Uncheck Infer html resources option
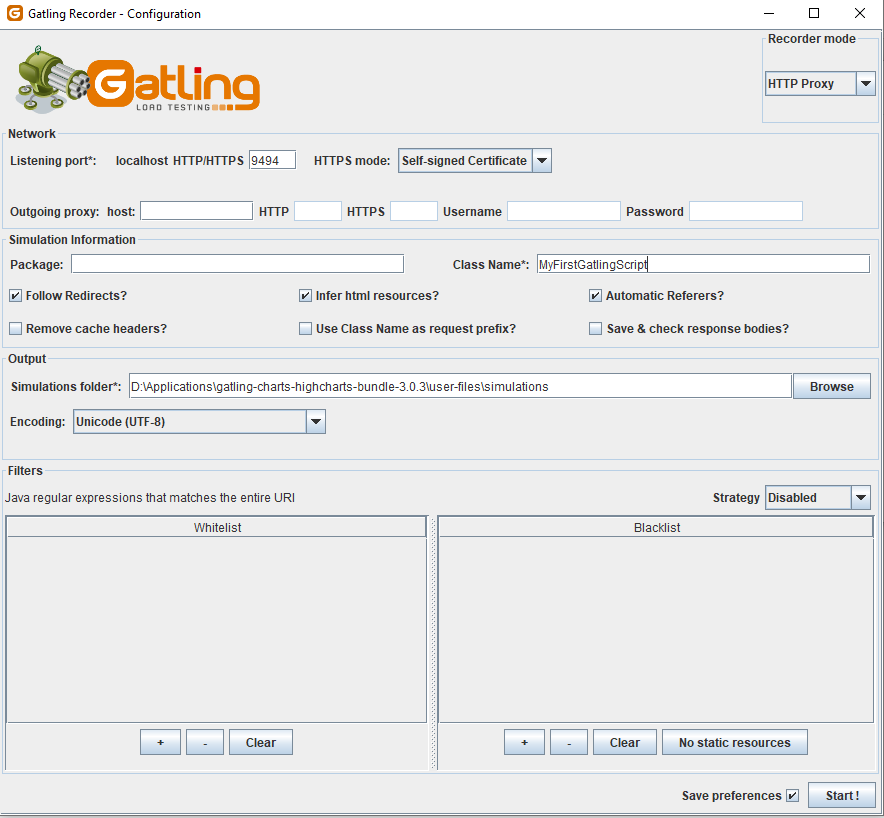Screen dimensions: 884x818 tap(305, 295)
